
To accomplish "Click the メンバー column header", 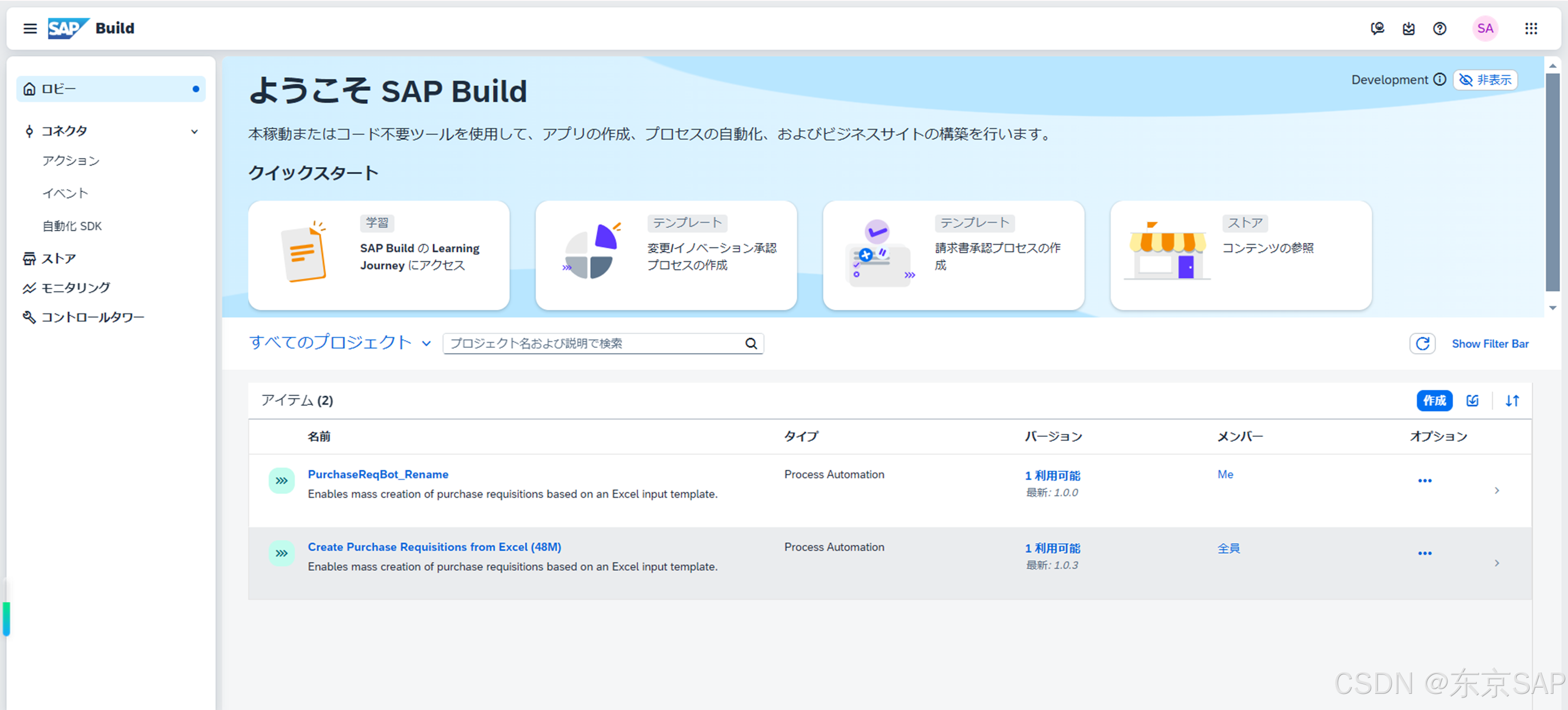I will [x=1240, y=436].
